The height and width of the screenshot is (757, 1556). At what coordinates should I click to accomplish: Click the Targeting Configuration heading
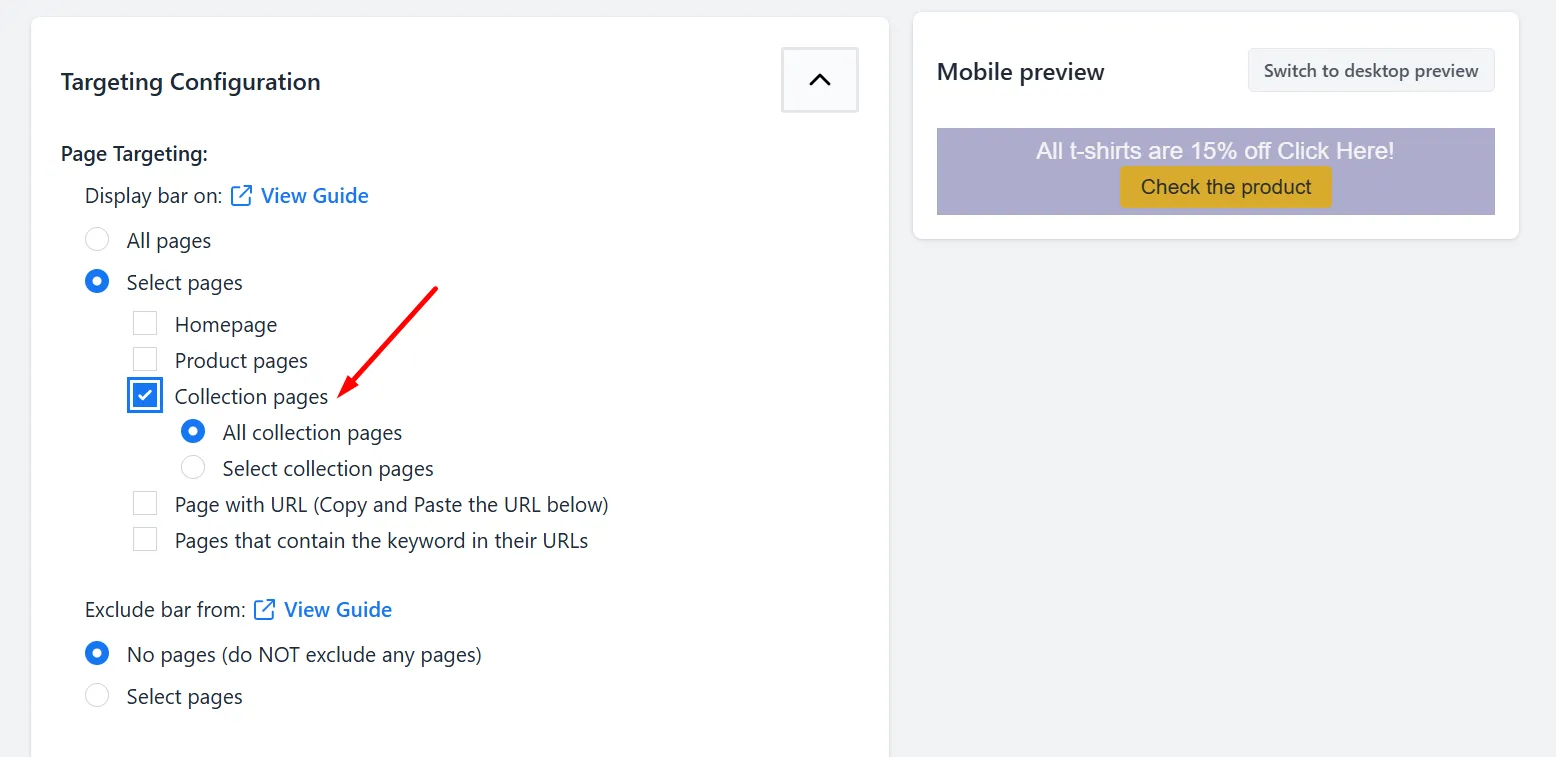coord(191,82)
